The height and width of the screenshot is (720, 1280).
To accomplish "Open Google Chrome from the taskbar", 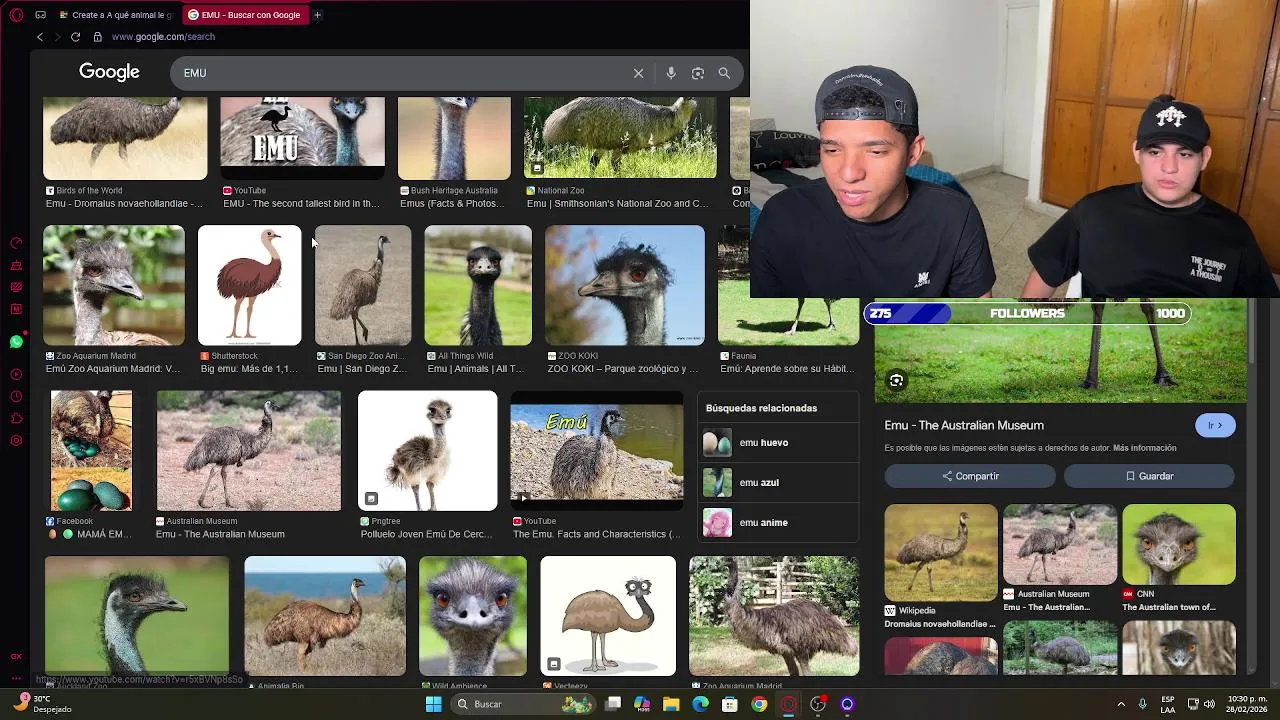I will click(x=759, y=704).
